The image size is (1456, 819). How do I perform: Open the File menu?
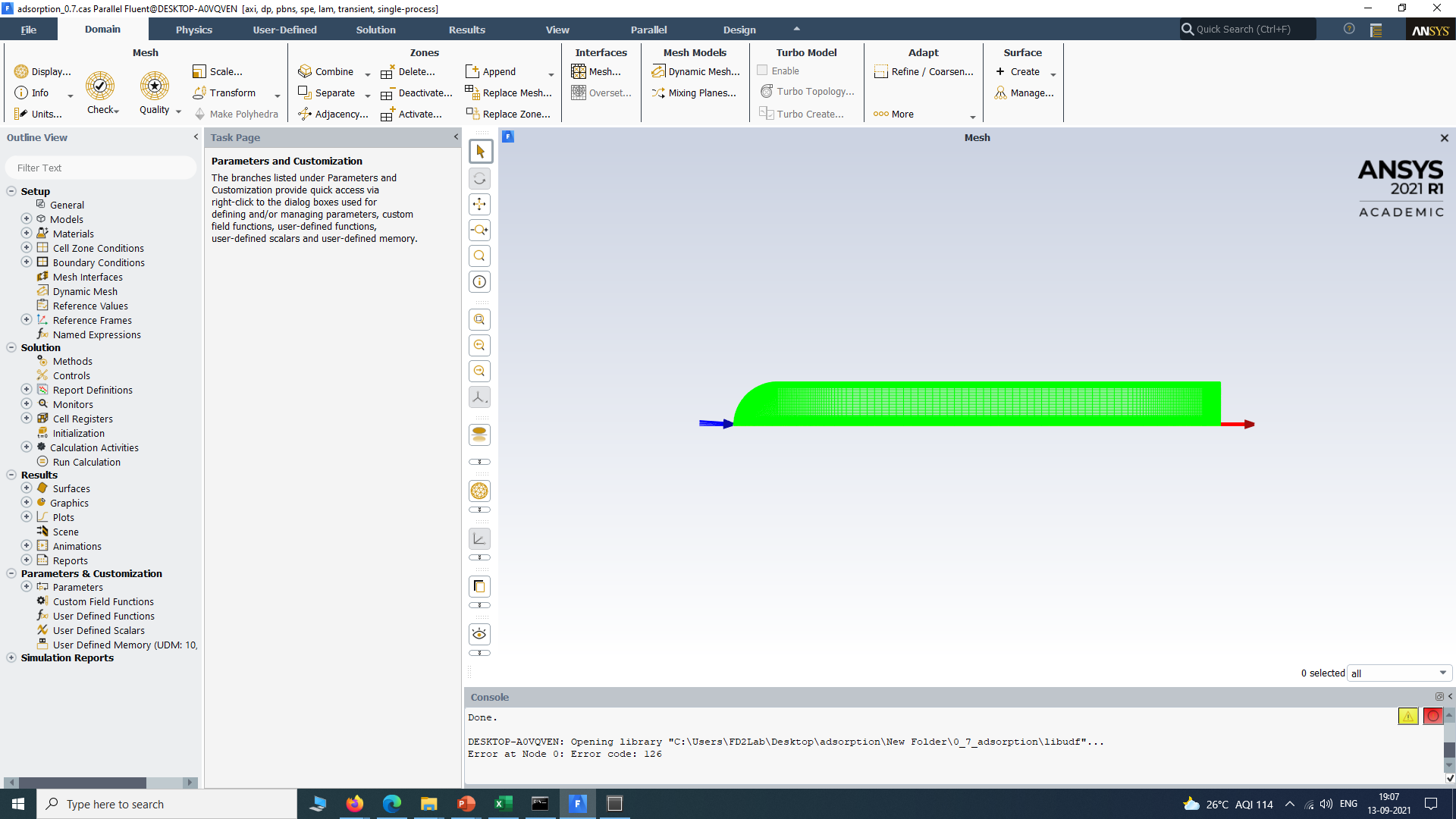[x=29, y=30]
